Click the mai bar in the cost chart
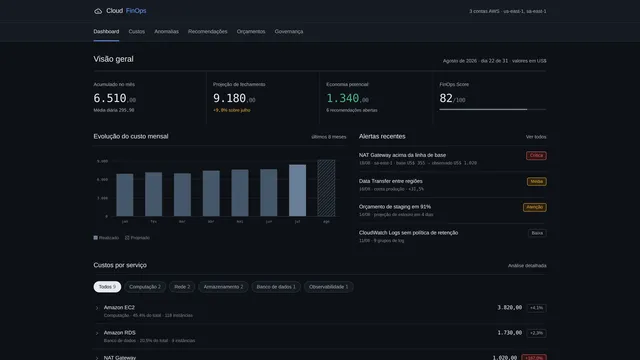Image resolution: width=640 pixels, height=360 pixels. (240, 193)
